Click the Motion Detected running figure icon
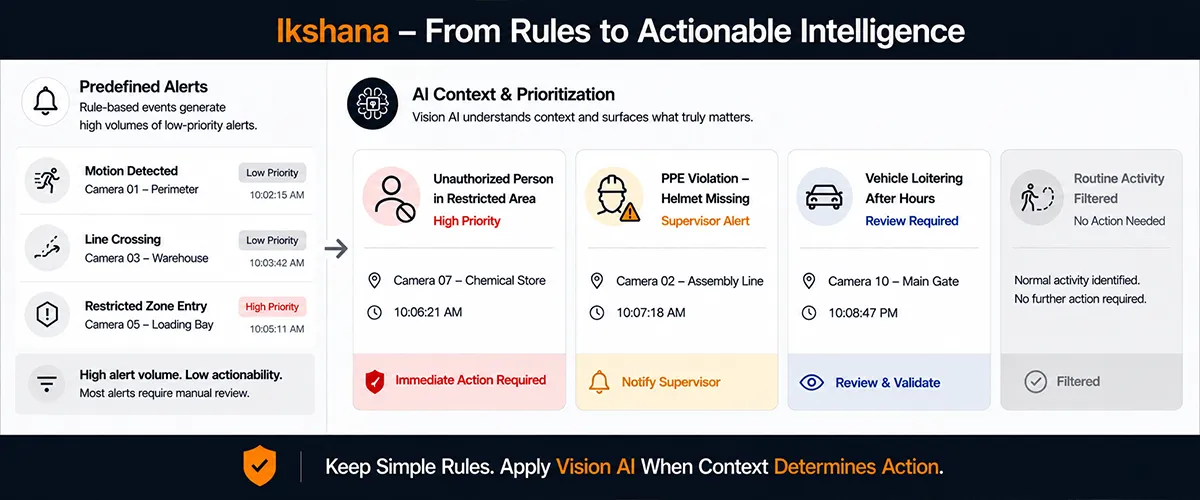The height and width of the screenshot is (500, 1200). 47,180
